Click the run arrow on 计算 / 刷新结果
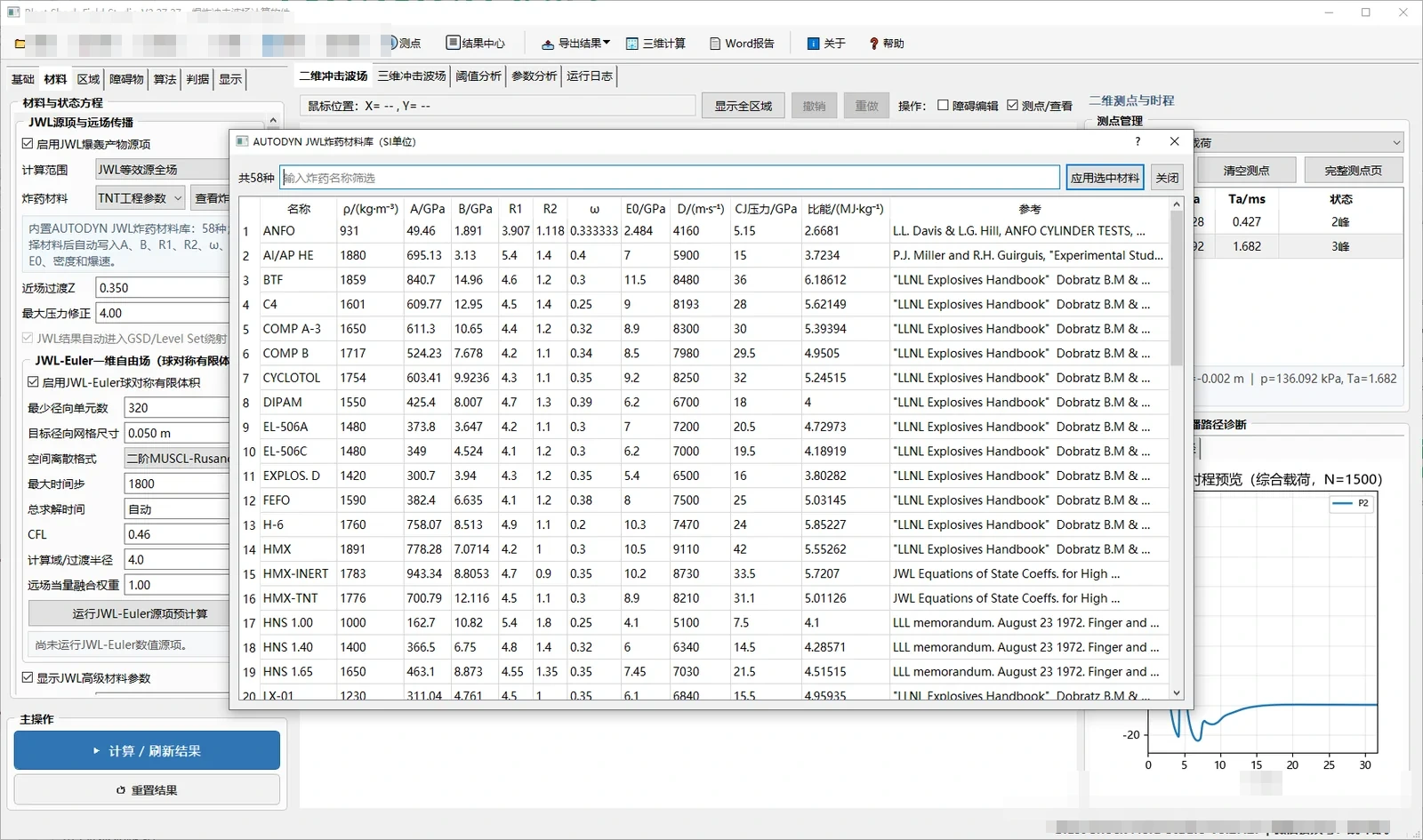This screenshot has width=1423, height=840. tap(96, 751)
